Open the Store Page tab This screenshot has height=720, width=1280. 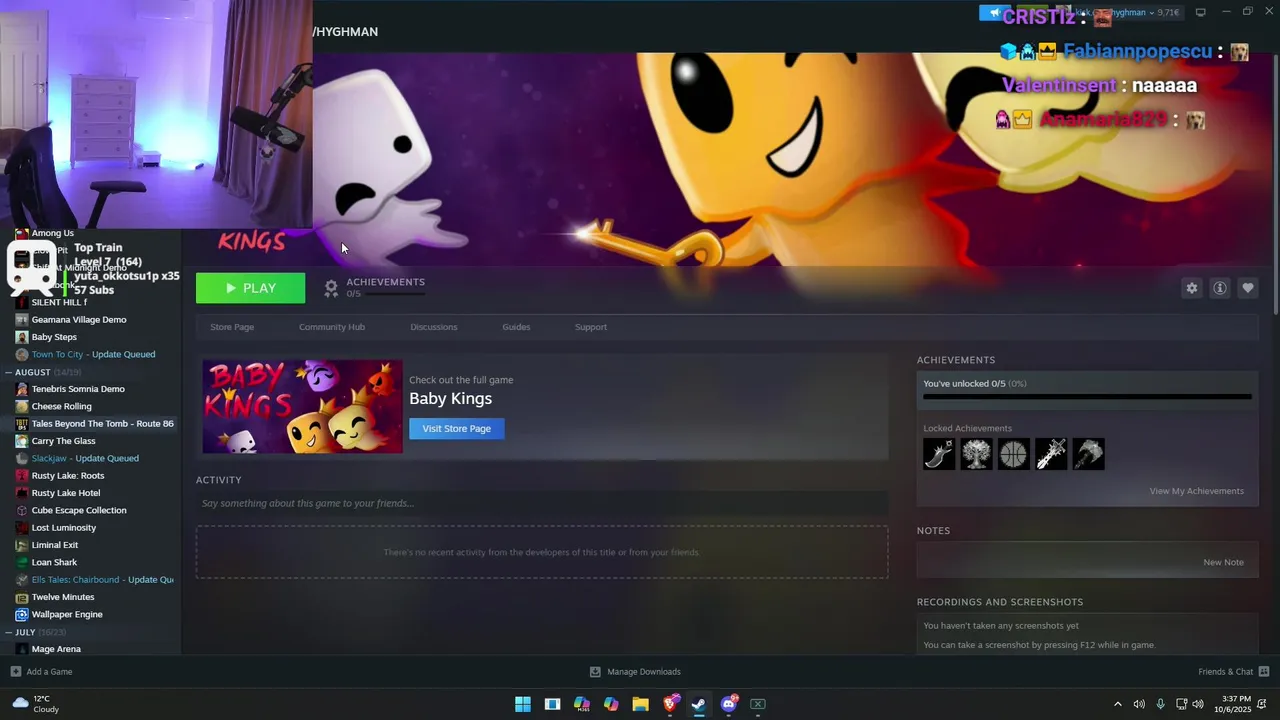point(232,327)
